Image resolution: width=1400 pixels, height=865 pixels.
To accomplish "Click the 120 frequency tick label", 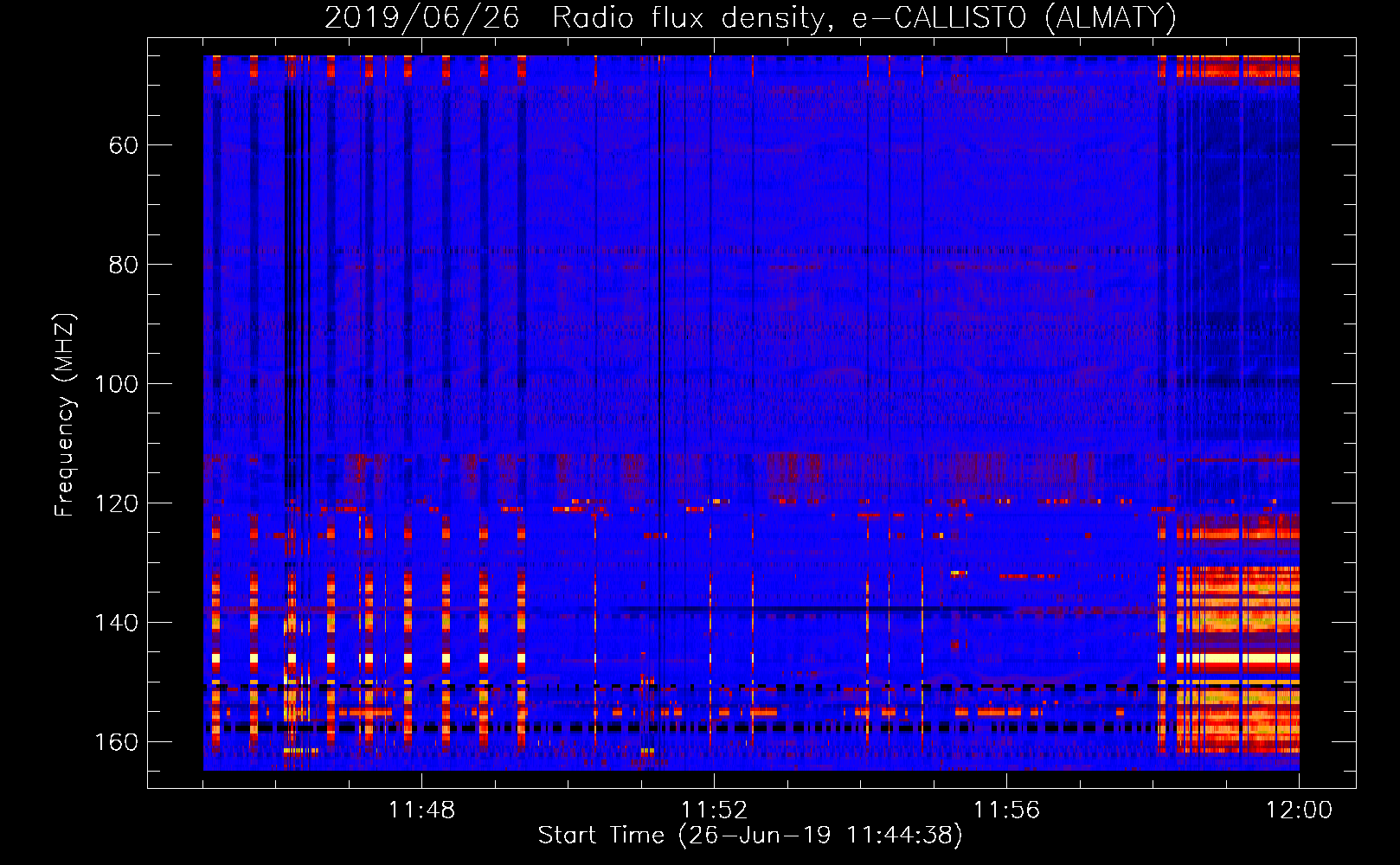I will [116, 503].
